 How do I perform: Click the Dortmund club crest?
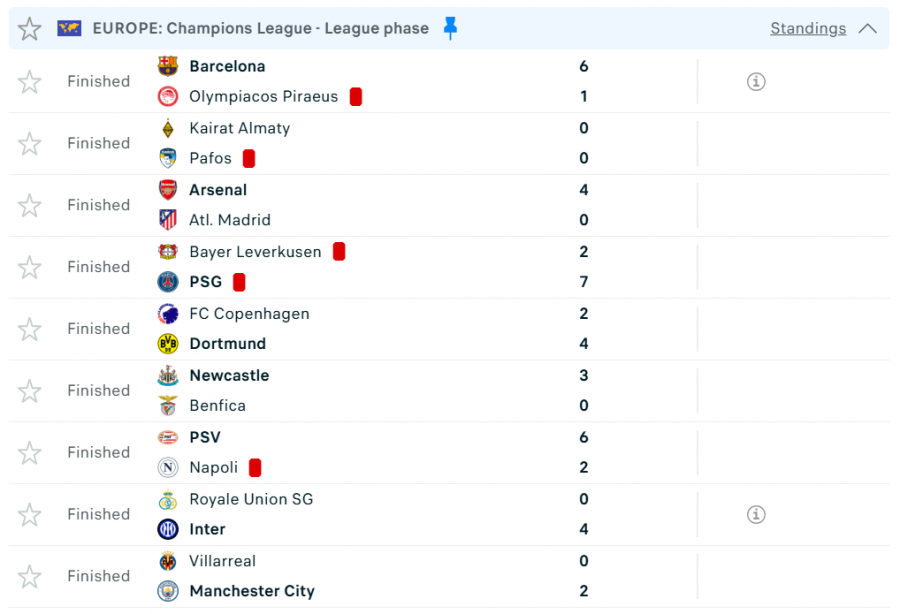pyautogui.click(x=168, y=344)
